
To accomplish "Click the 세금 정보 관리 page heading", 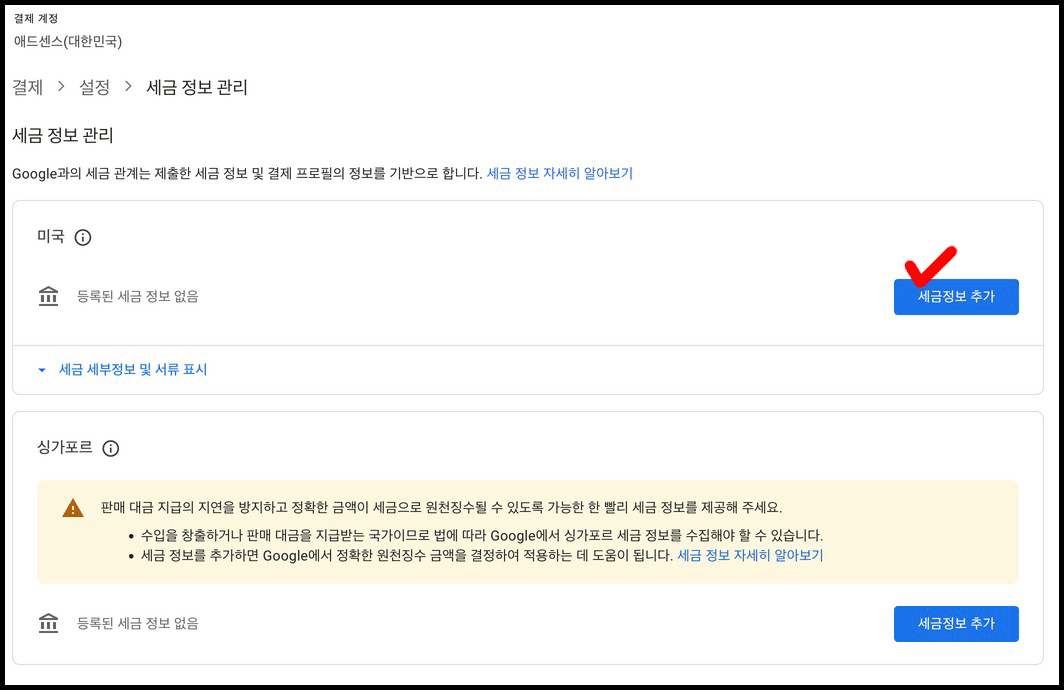I will [62, 136].
